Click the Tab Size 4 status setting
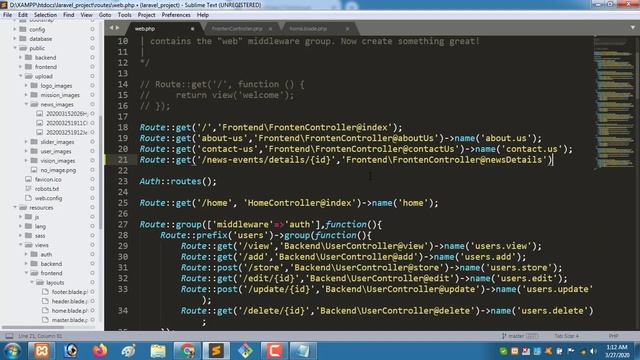 pyautogui.click(x=567, y=336)
